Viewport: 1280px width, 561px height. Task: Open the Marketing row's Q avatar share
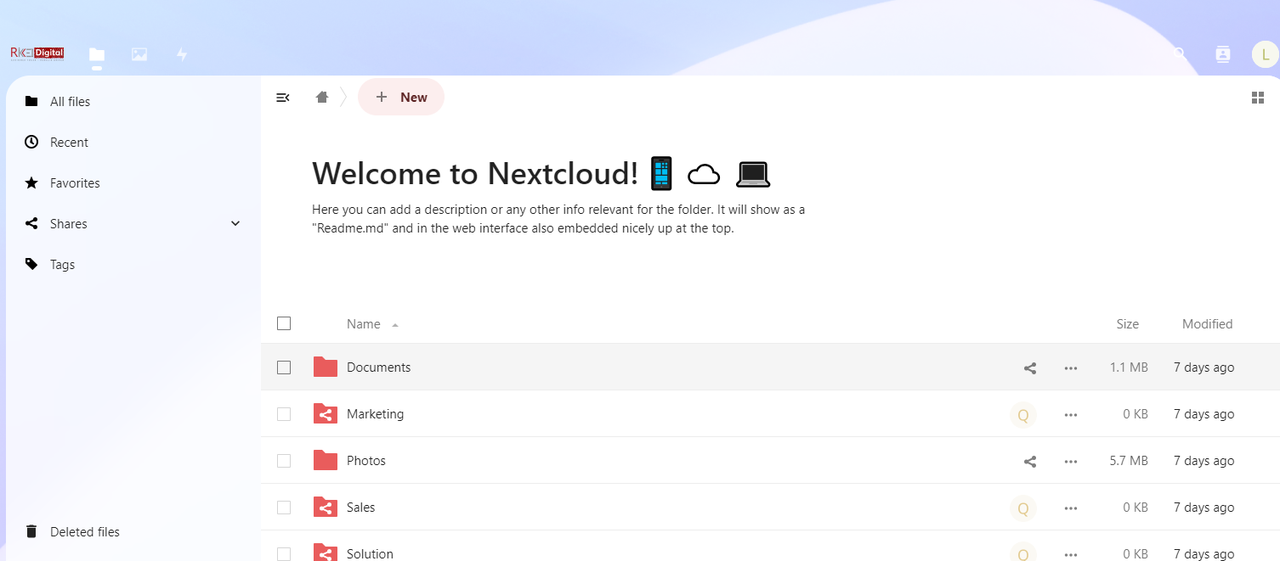(1023, 415)
